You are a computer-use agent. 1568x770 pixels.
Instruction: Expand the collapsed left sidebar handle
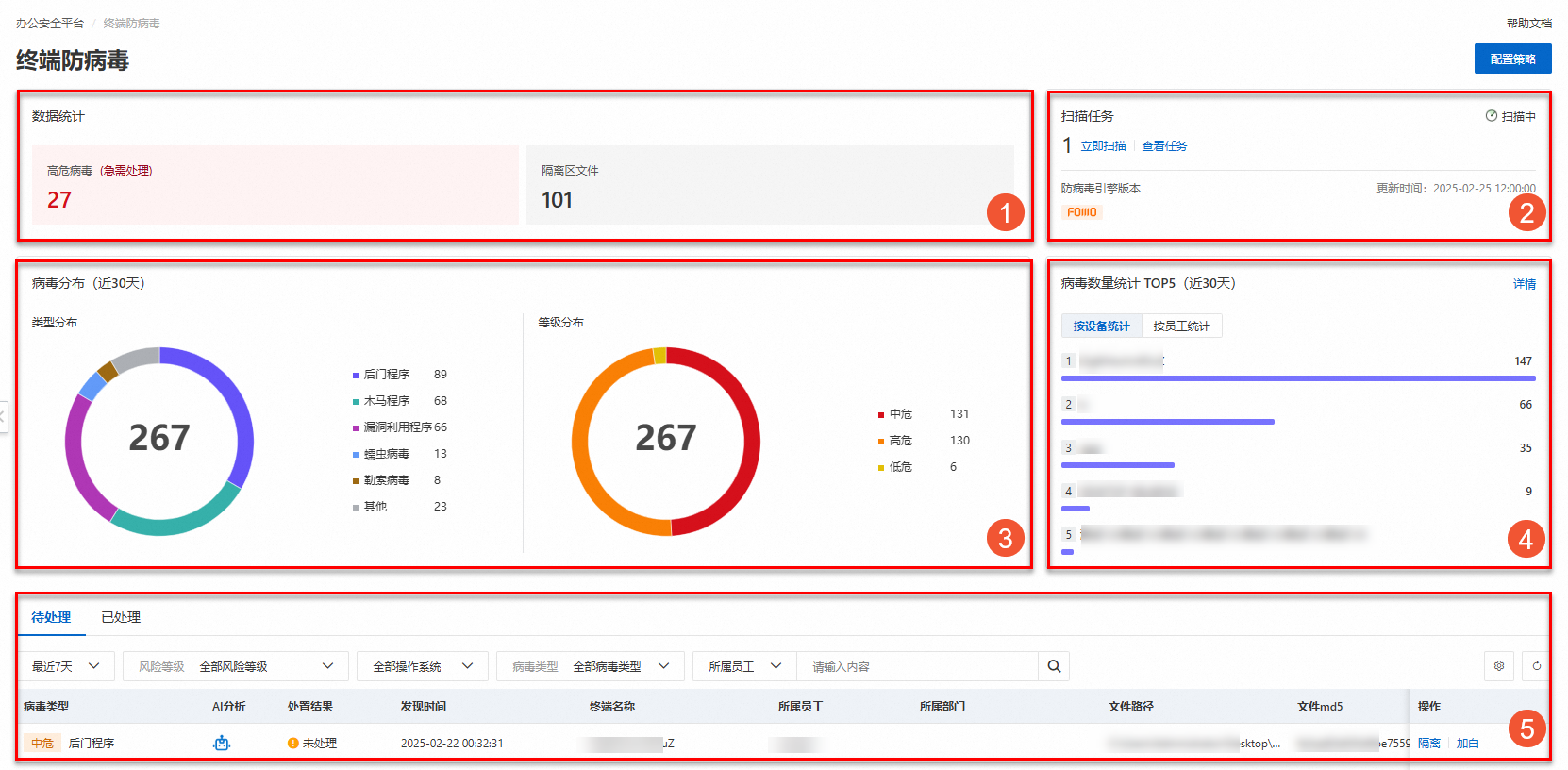(4, 416)
